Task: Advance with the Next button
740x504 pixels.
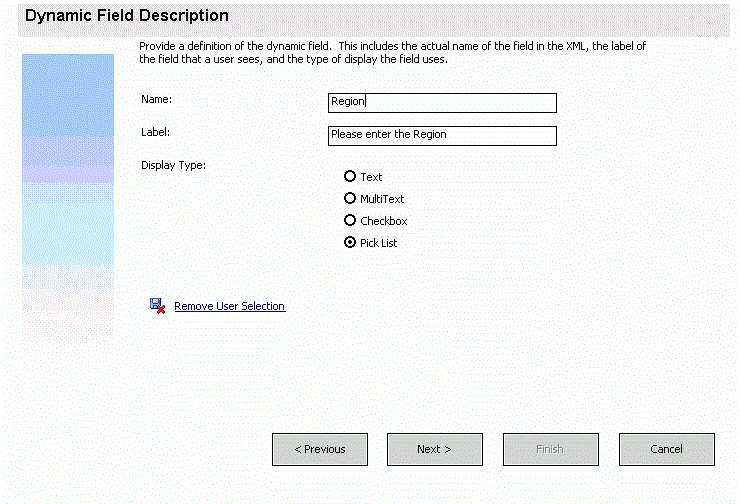Action: (435, 449)
